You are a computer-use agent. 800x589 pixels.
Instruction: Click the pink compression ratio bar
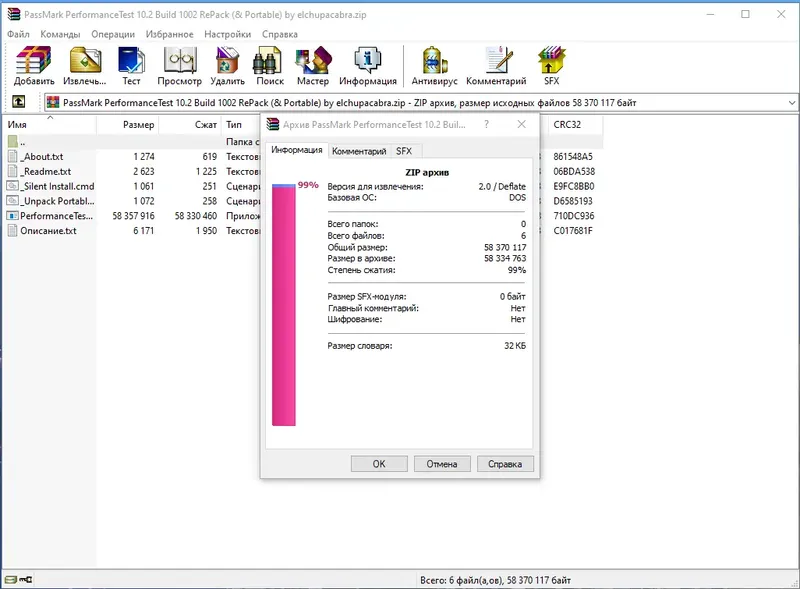pos(284,305)
